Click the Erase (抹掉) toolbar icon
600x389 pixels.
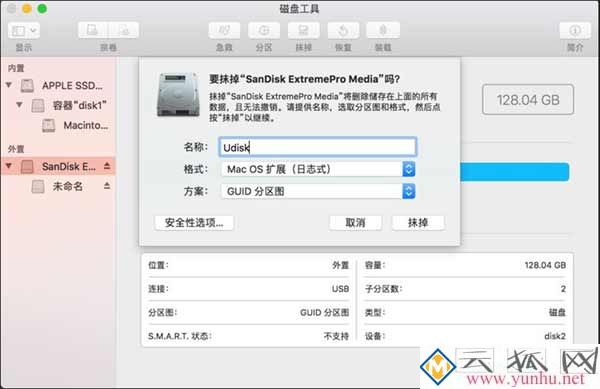click(x=303, y=31)
